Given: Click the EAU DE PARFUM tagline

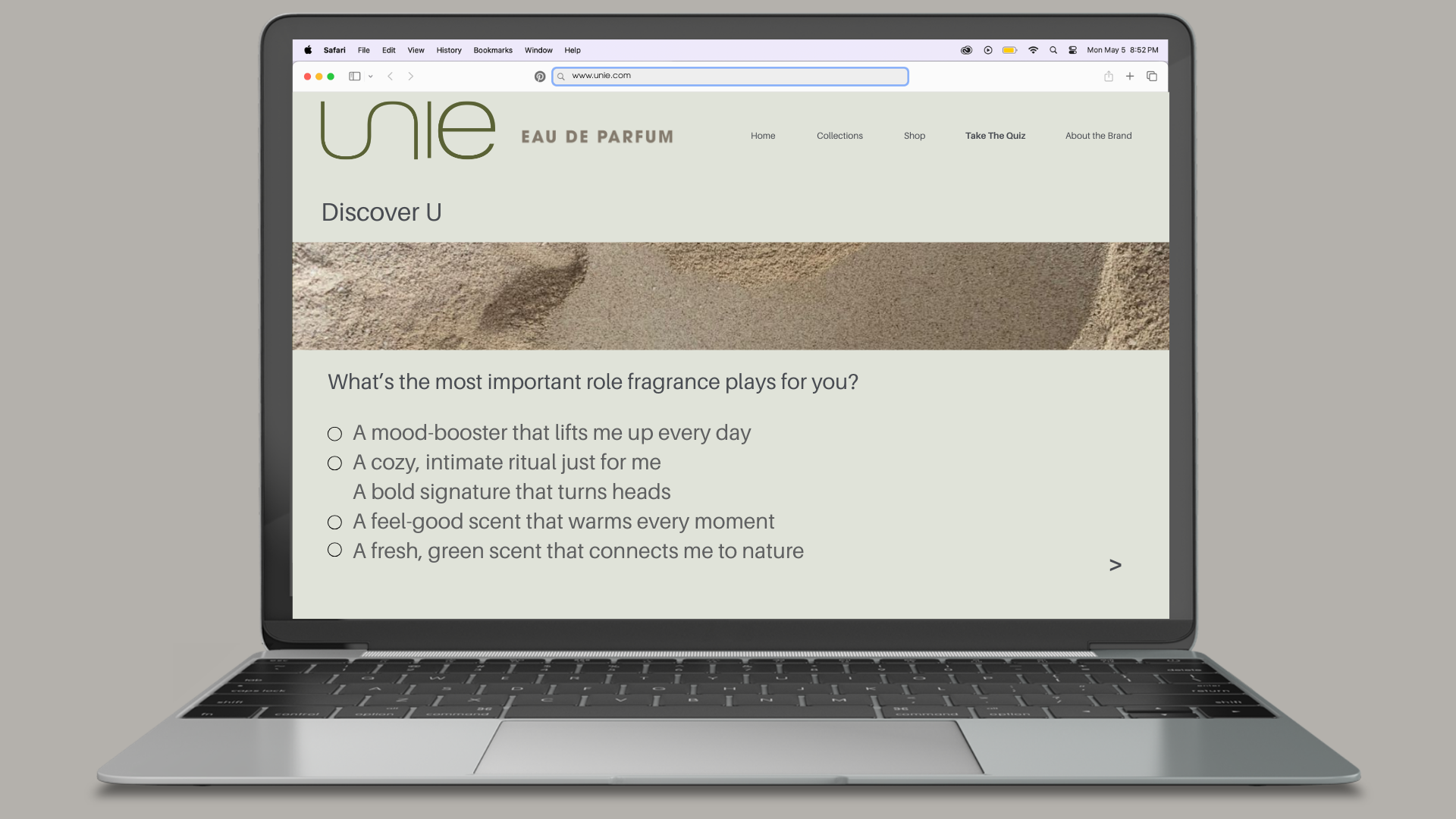Looking at the screenshot, I should [x=597, y=136].
